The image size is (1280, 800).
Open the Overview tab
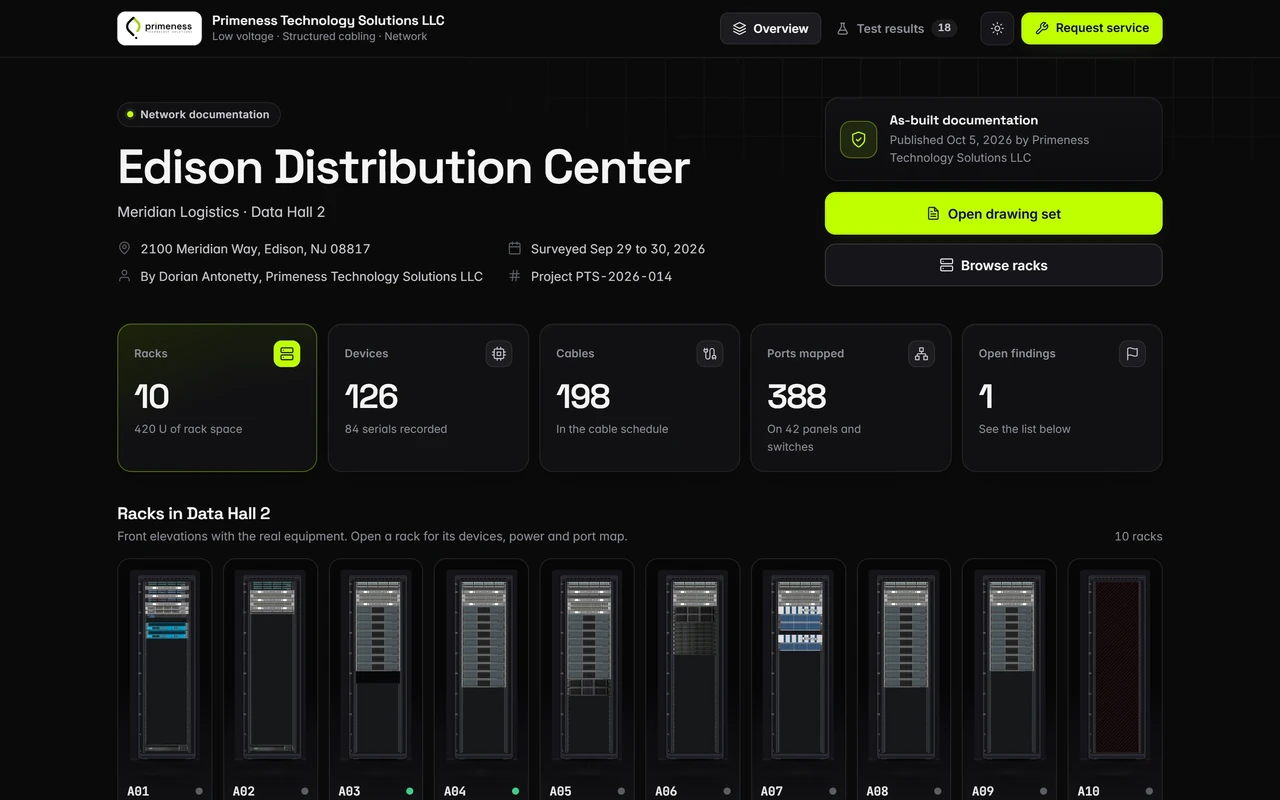click(771, 28)
